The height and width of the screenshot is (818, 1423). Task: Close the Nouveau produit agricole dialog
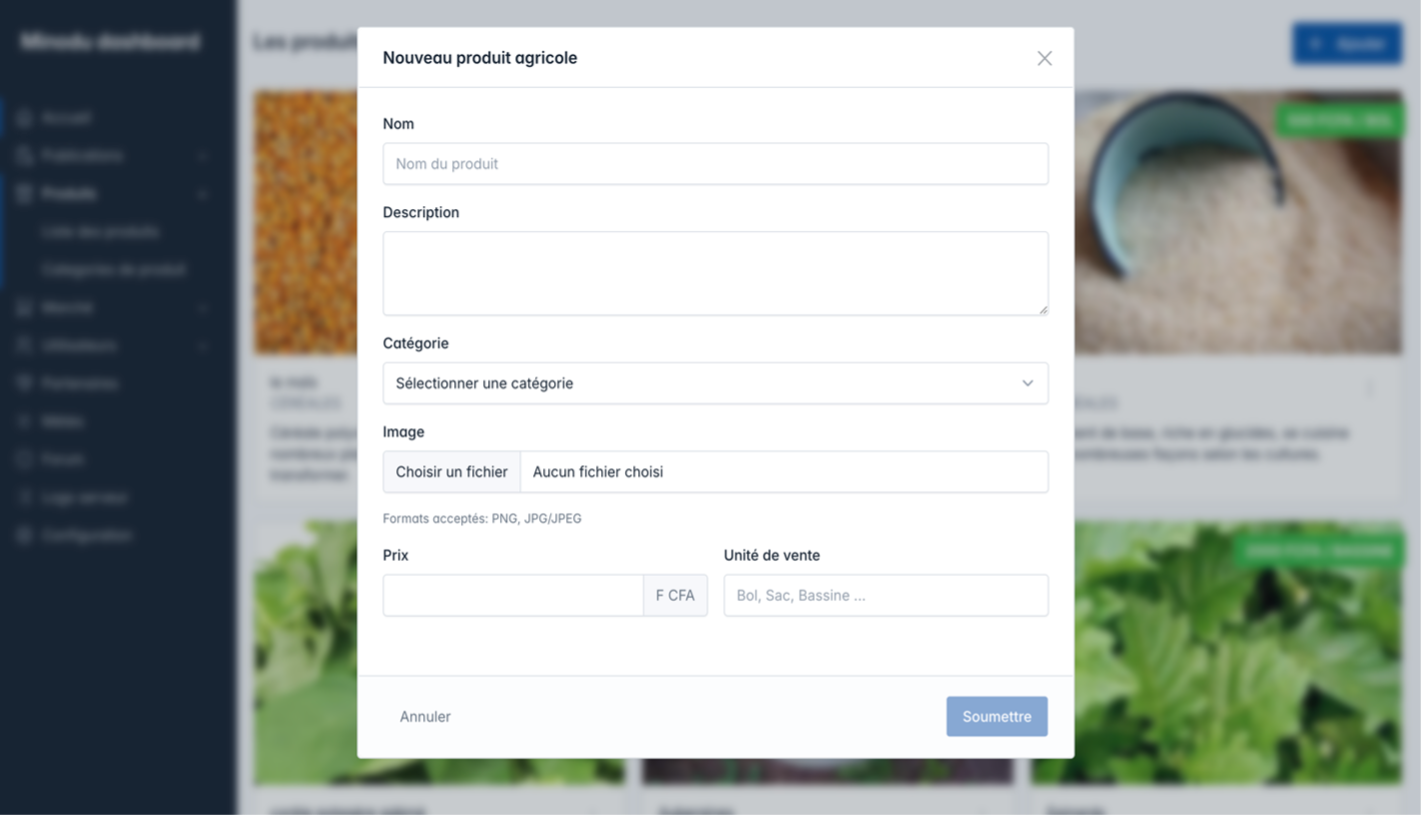pyautogui.click(x=1044, y=59)
